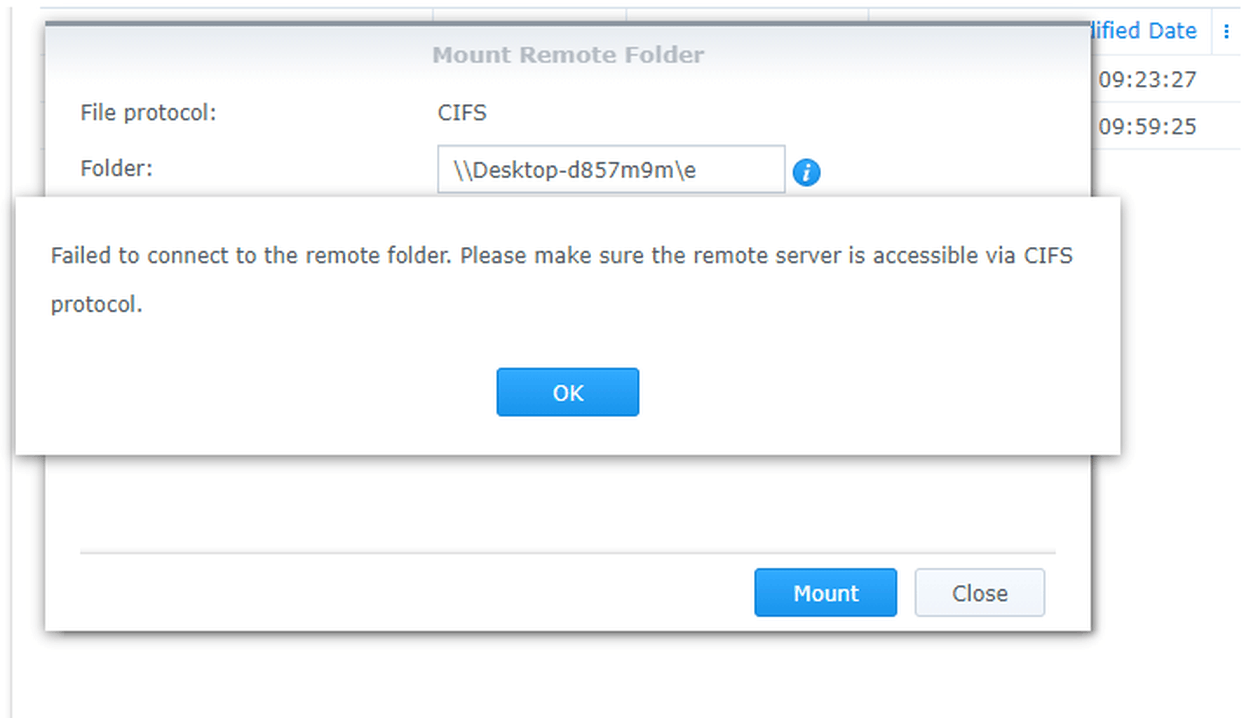Click the blank area of the error dialog beside OK
This screenshot has height=718, width=1251.
850,392
